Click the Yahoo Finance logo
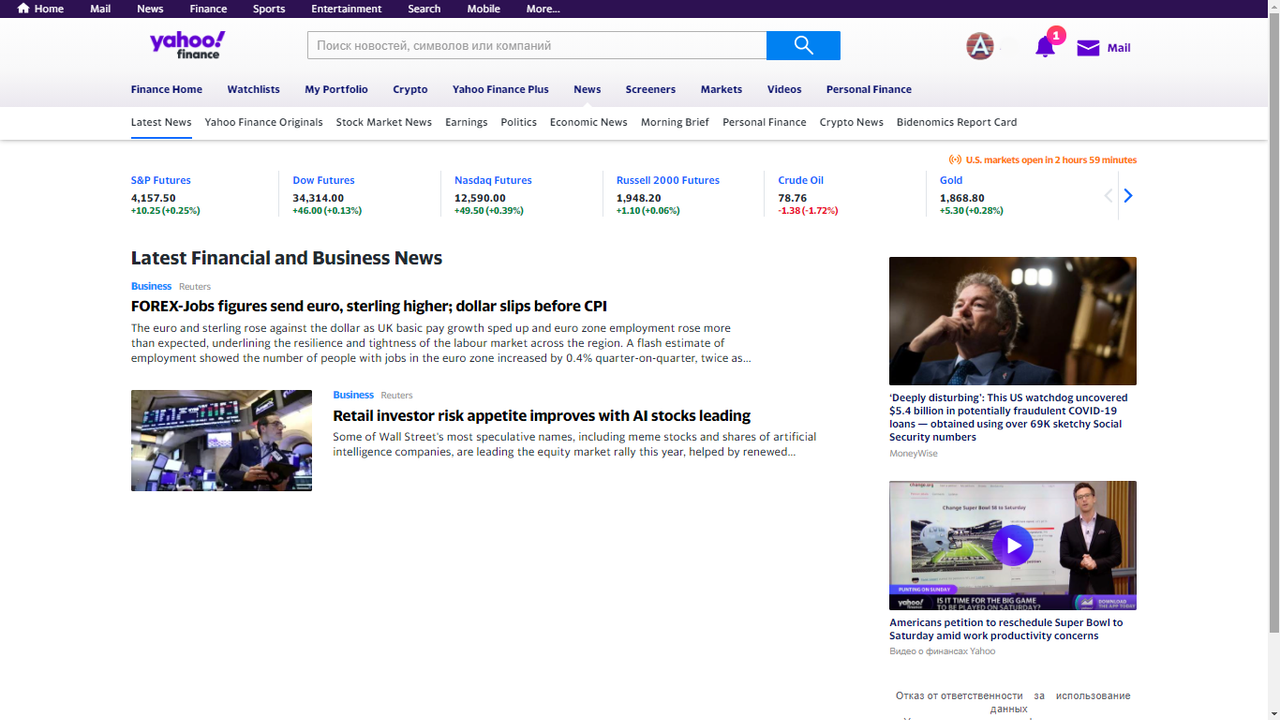Viewport: 1280px width, 720px height. point(187,45)
